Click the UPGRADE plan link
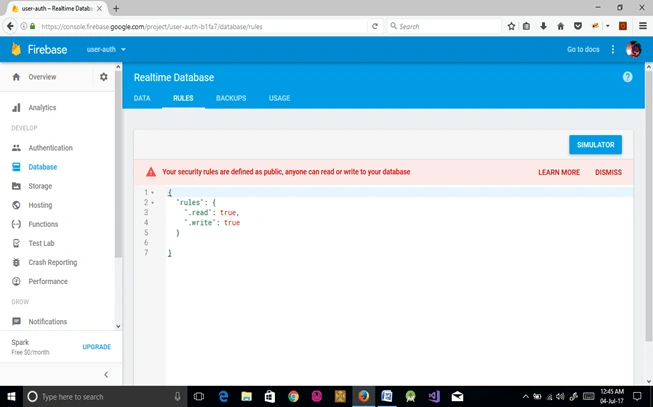Viewport: 653px width, 407px height. 97,347
